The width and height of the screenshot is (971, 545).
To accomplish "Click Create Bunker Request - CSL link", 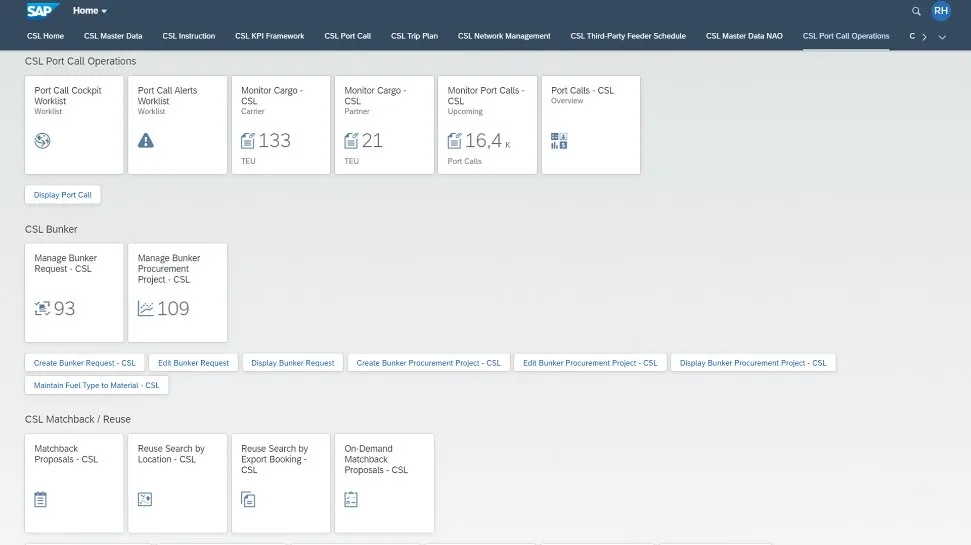I will pos(85,363).
